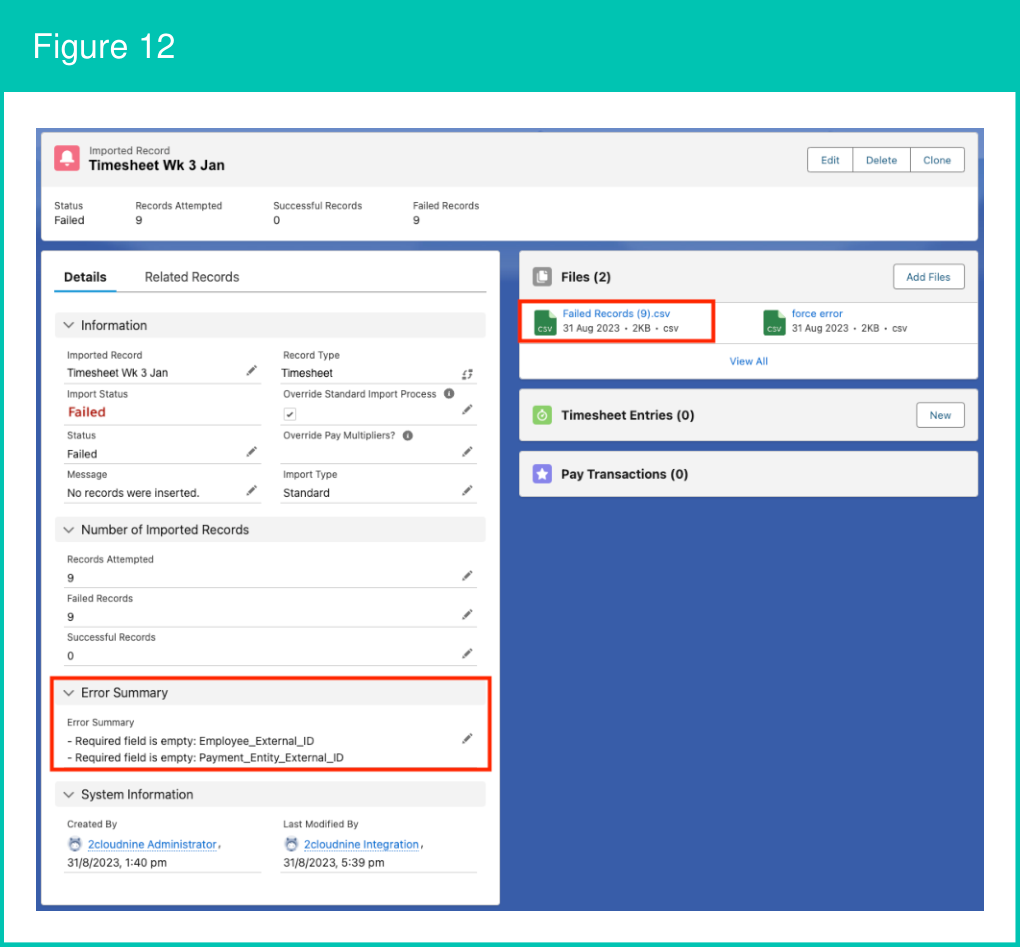The image size is (1020, 947).
Task: Collapse the Error Summary section
Action: (68, 693)
